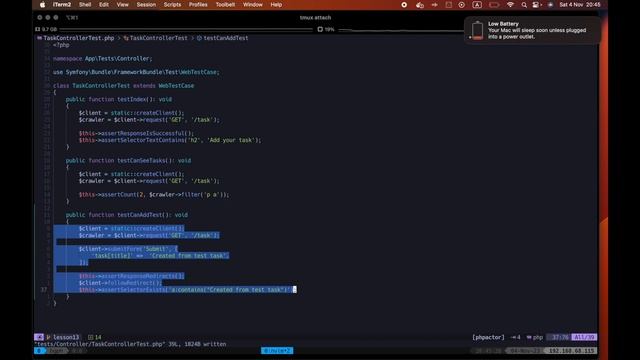
Task: Click the CPU 19% status indicator
Action: [x=326, y=29]
